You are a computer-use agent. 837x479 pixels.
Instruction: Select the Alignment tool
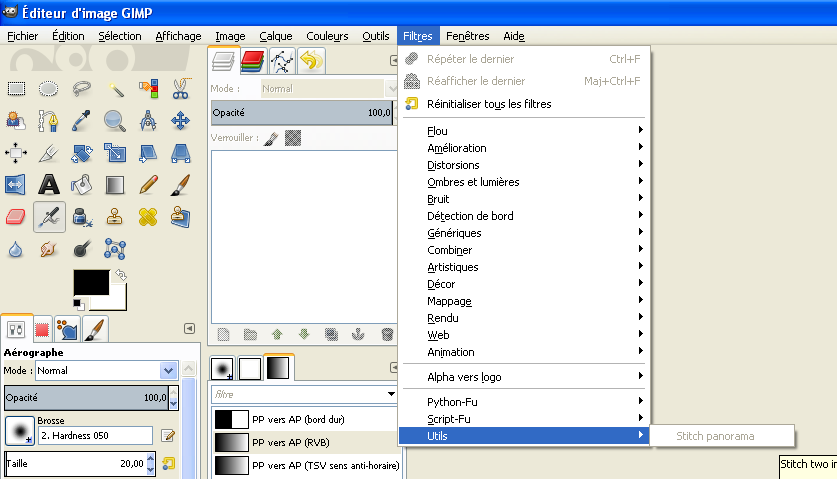pos(16,153)
